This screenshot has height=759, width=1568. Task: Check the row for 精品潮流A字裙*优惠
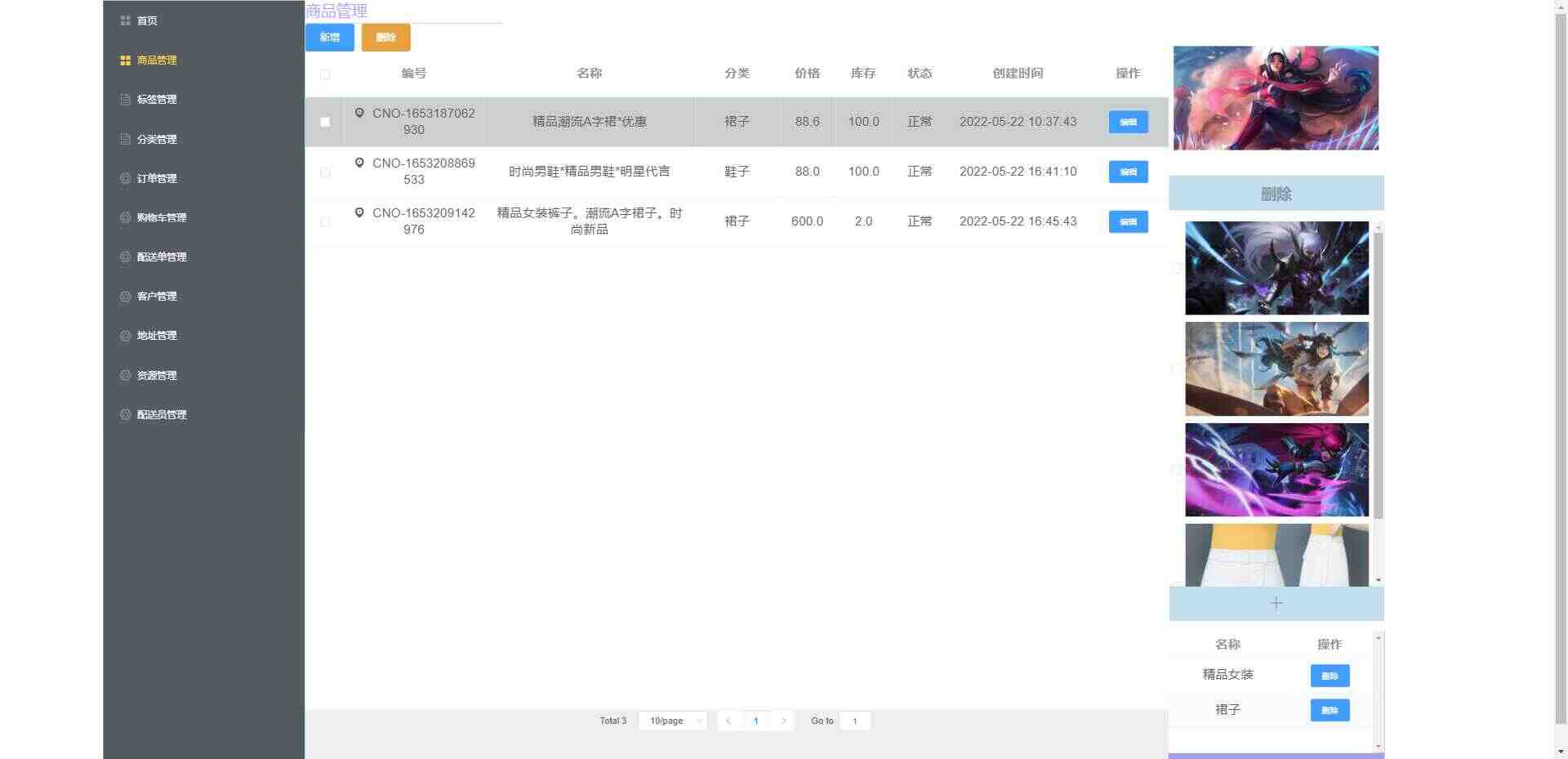[x=325, y=122]
